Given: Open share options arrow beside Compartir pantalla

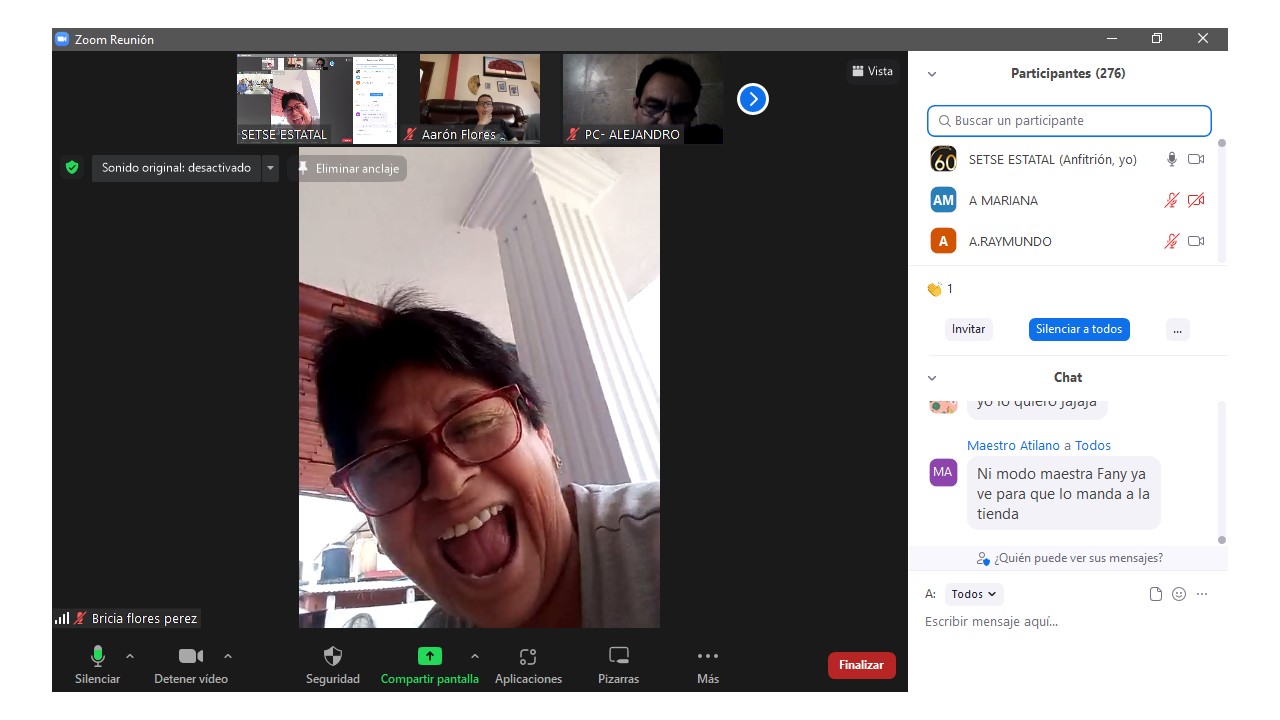Looking at the screenshot, I should click(x=475, y=656).
